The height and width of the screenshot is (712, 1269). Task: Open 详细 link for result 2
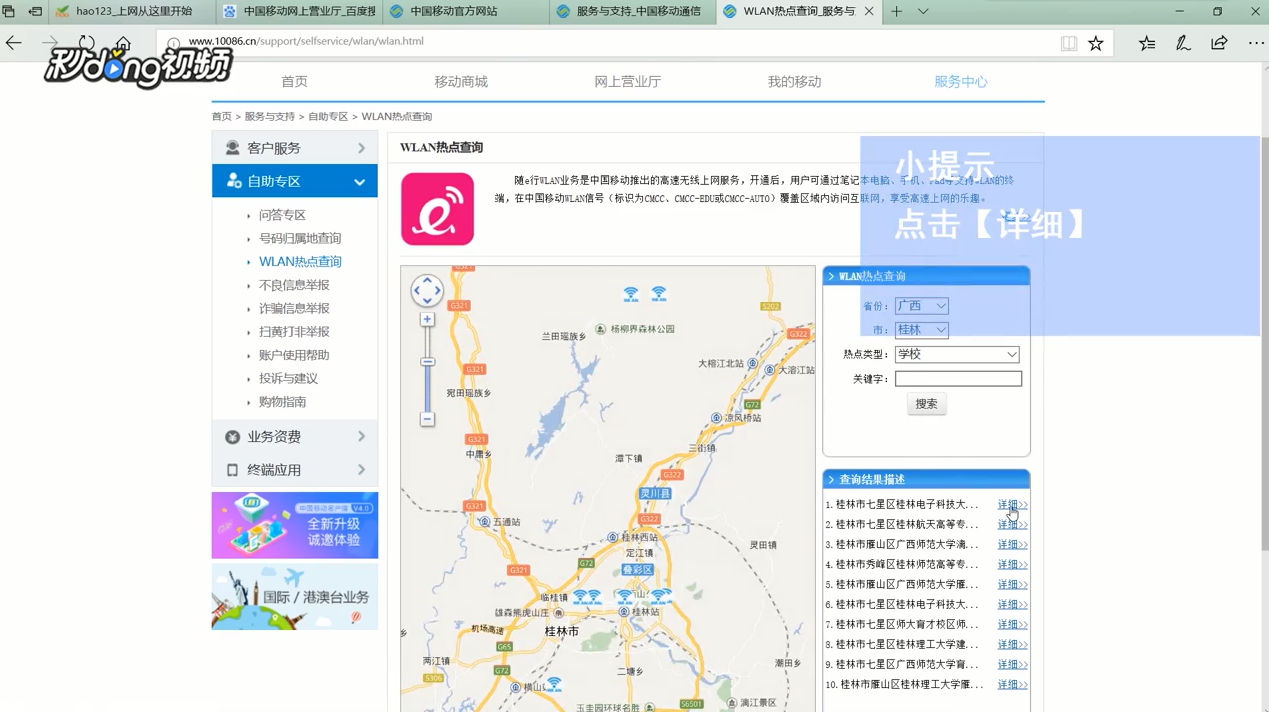click(1012, 525)
